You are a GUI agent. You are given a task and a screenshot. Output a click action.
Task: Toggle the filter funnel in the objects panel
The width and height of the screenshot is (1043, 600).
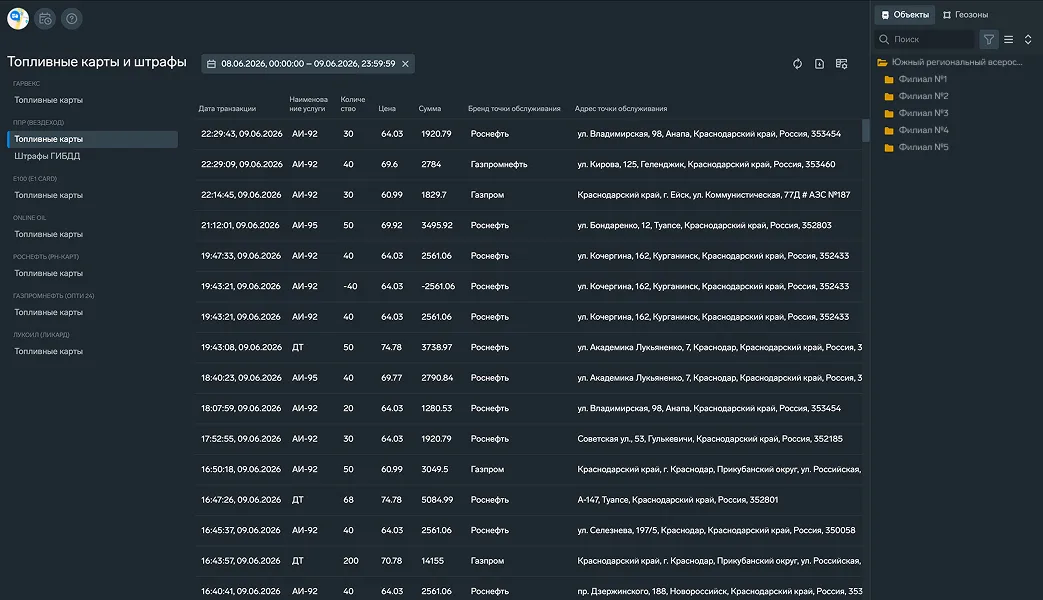tap(989, 39)
